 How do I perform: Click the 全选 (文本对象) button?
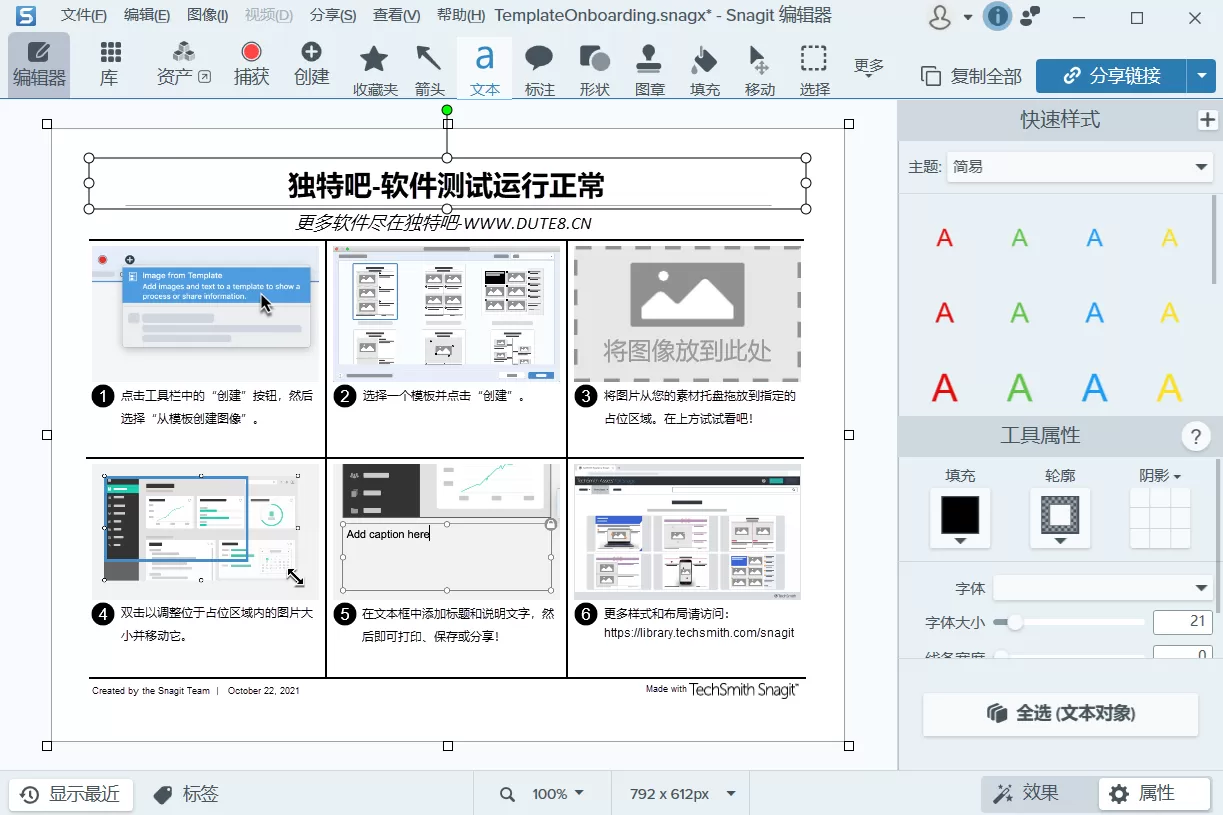coord(1060,714)
